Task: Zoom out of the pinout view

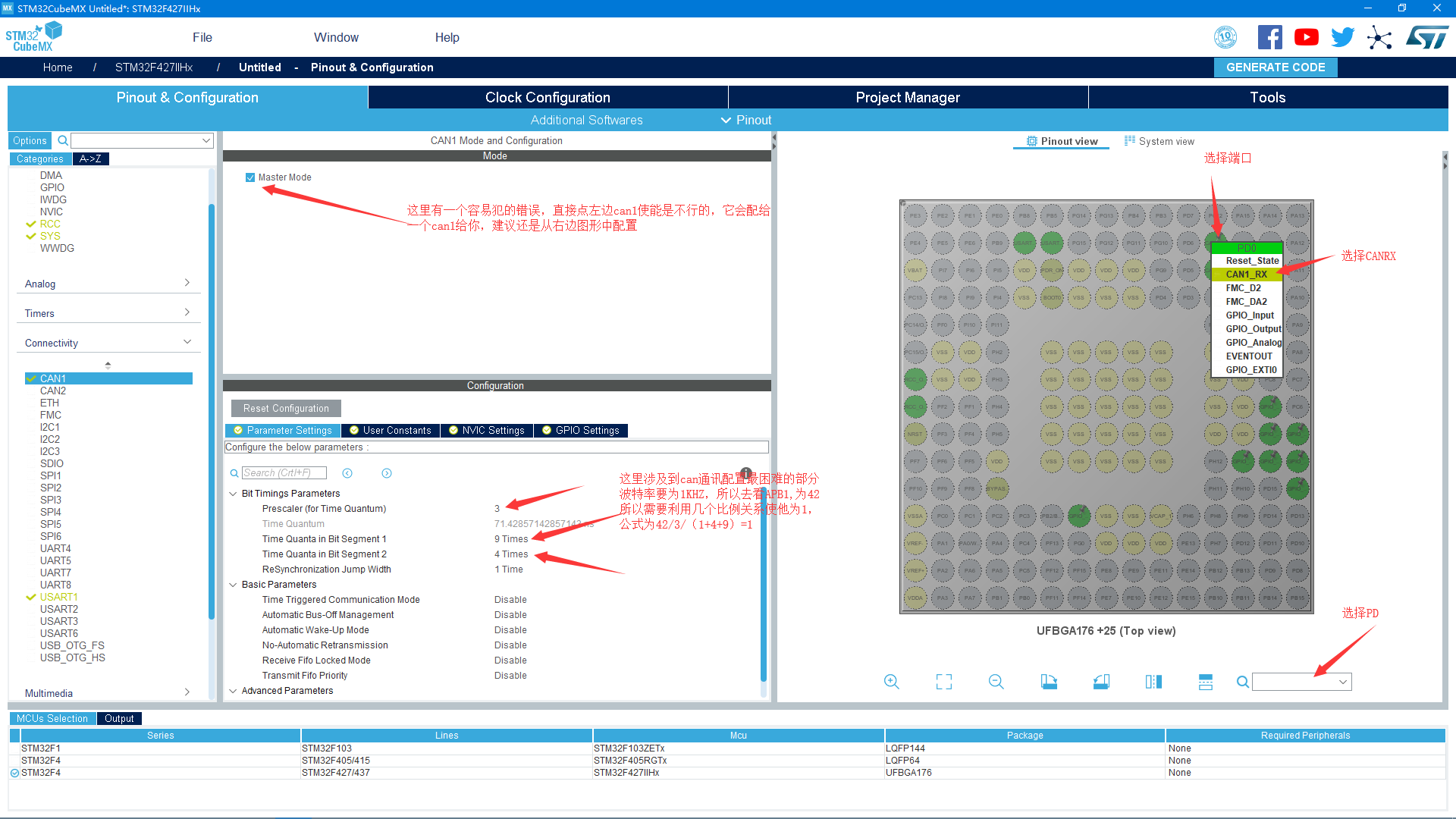Action: click(x=996, y=682)
